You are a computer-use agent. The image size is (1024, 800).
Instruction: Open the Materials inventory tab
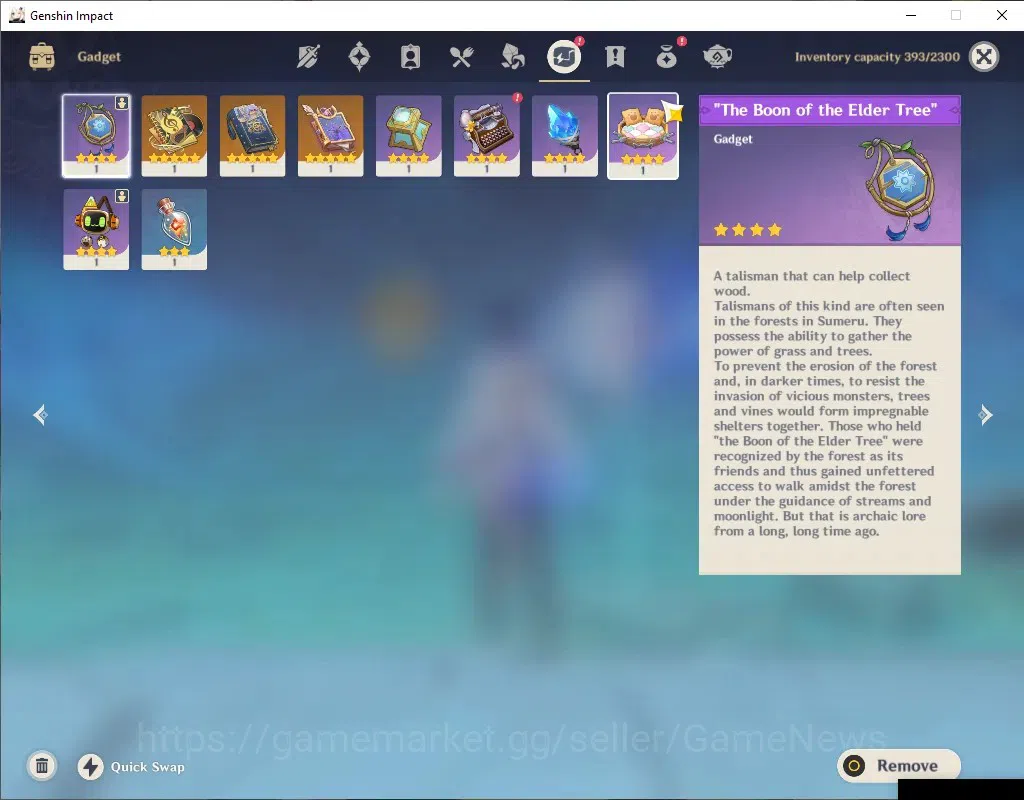513,57
